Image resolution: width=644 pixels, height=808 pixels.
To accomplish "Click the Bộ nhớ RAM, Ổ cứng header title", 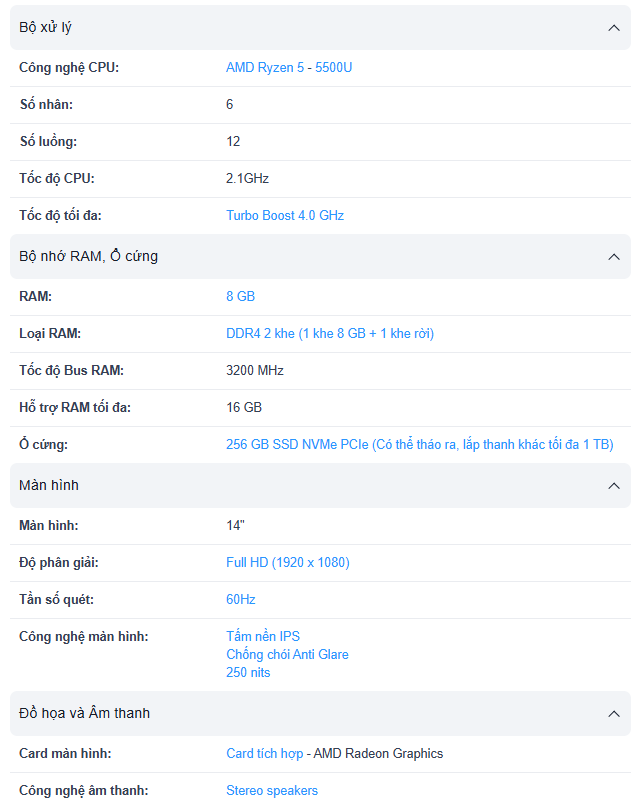I will (89, 257).
